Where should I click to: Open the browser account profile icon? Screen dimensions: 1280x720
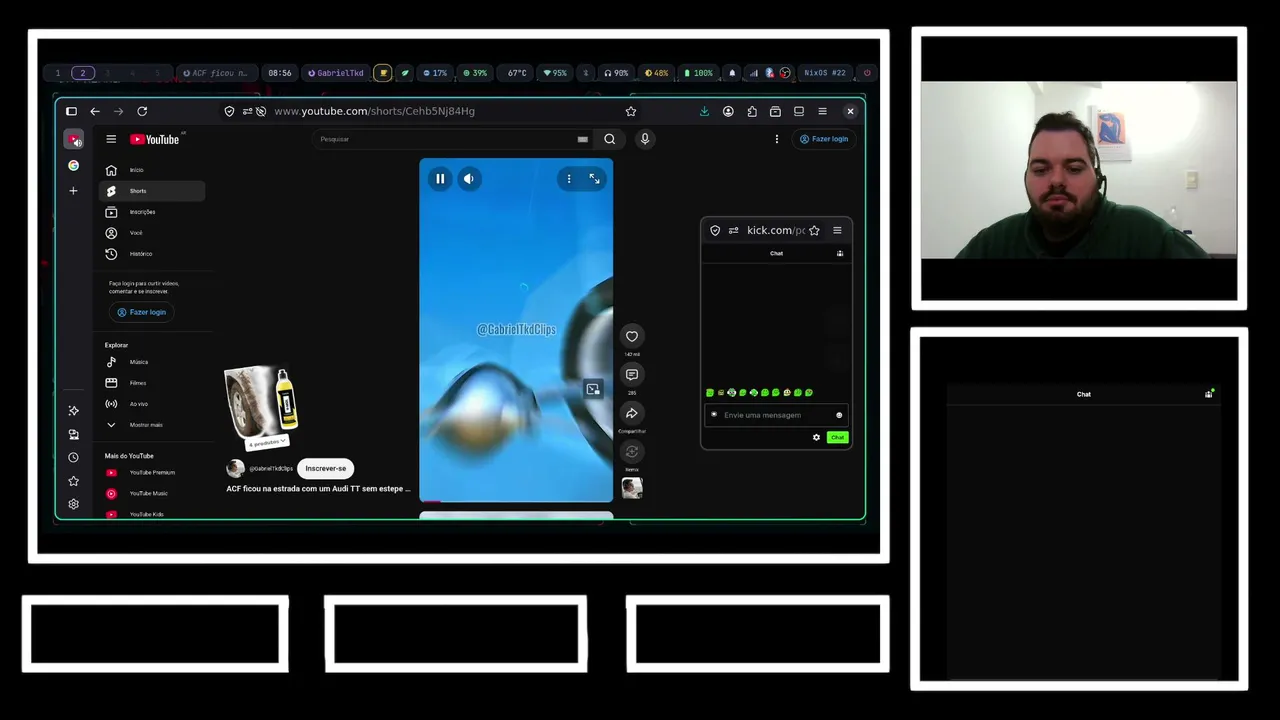728,111
